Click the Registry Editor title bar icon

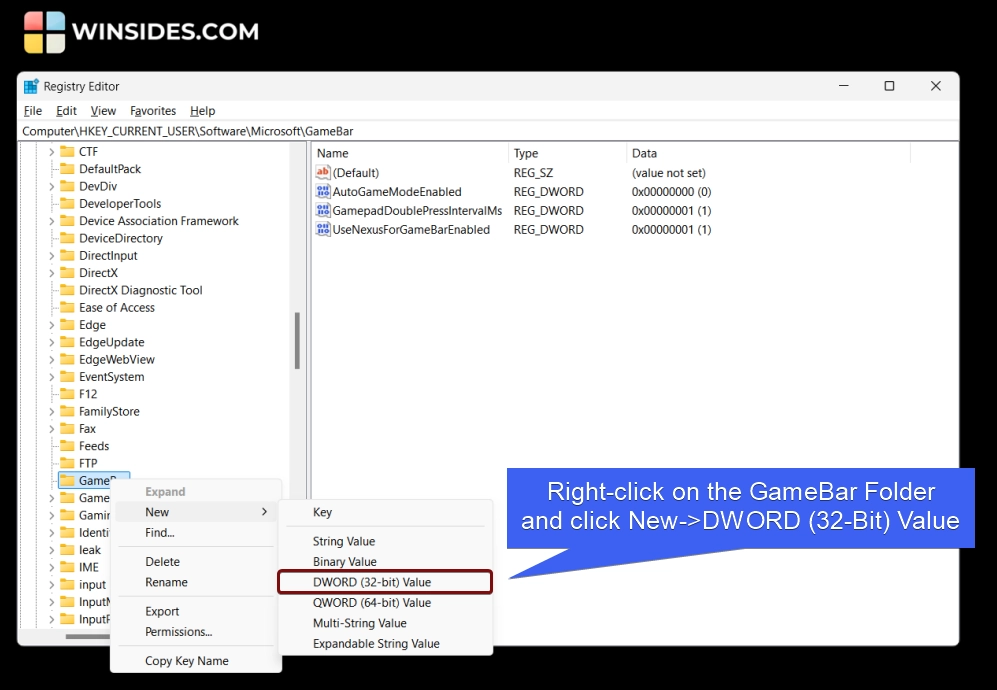coord(31,86)
